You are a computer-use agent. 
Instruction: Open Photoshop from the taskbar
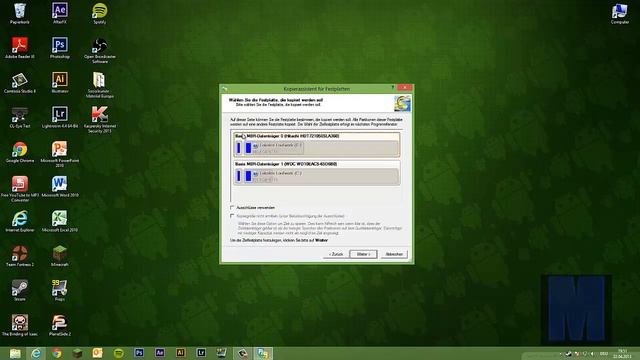(x=139, y=353)
